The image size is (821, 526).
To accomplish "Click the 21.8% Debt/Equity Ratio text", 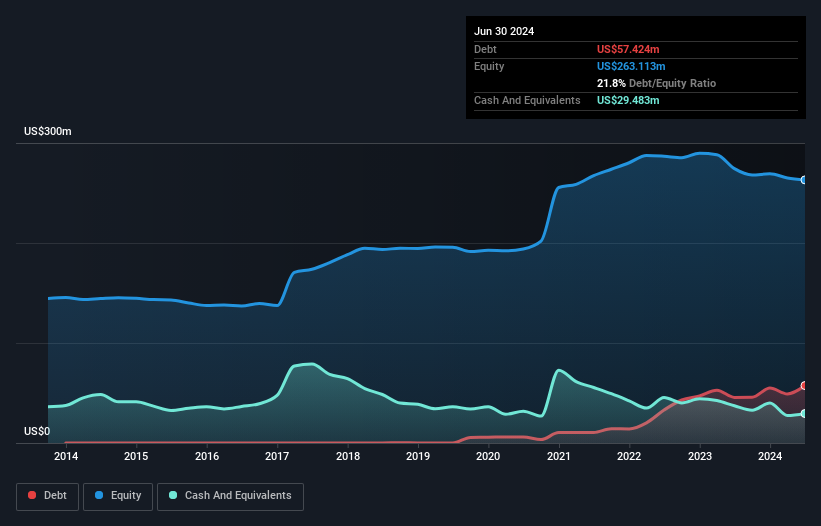I will 656,83.
